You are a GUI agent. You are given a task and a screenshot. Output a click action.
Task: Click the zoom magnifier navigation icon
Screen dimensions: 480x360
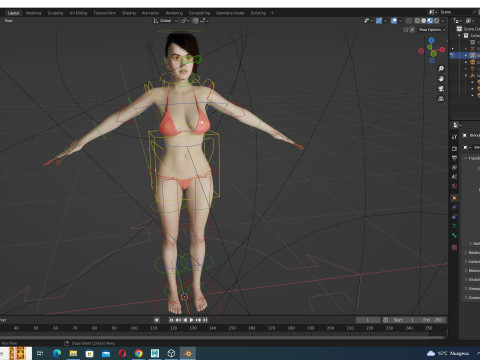441,69
